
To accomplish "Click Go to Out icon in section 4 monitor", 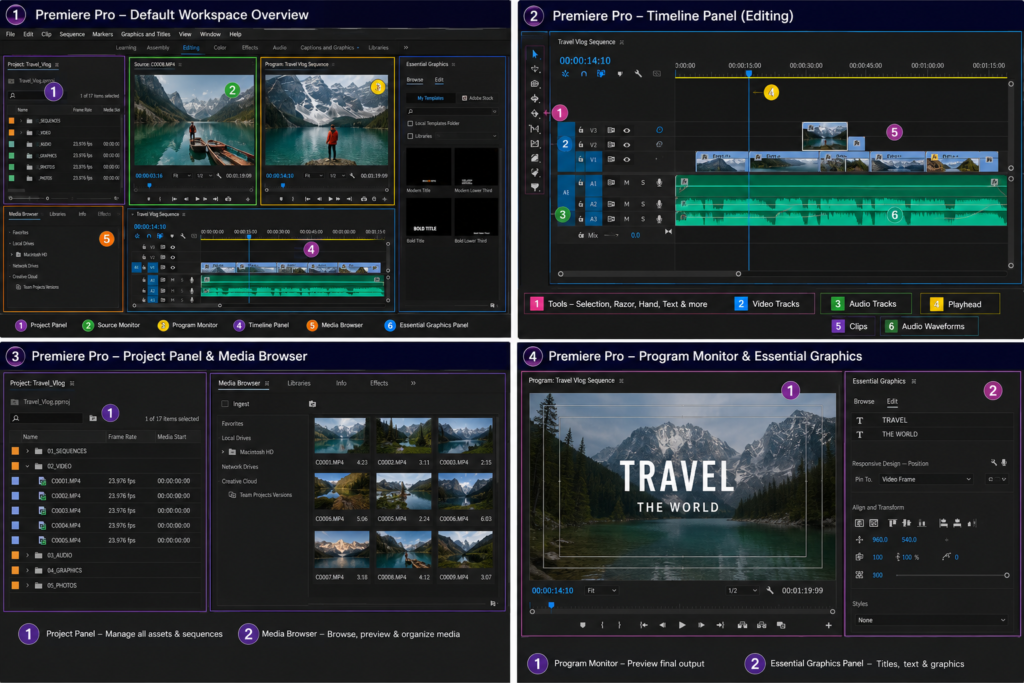I will (x=720, y=625).
